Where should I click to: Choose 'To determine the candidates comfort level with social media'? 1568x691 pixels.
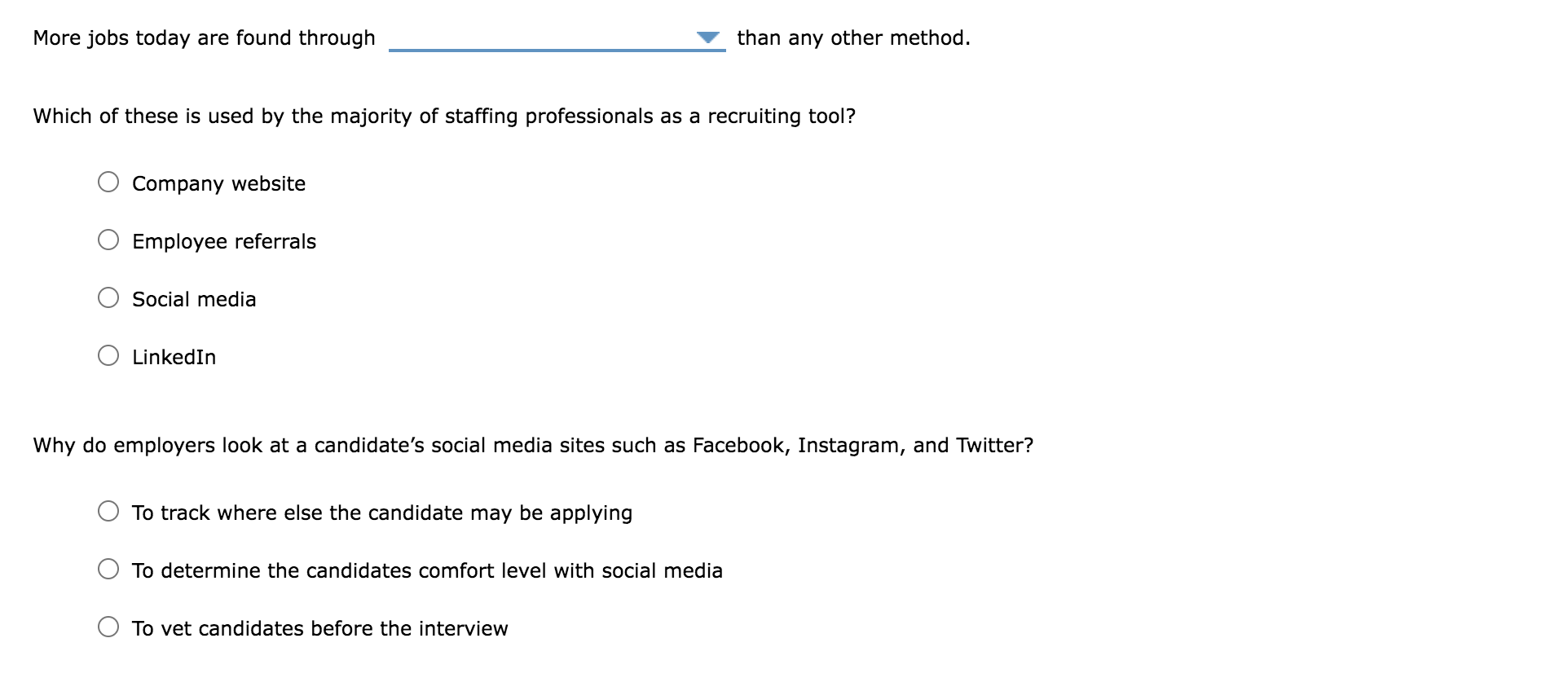(x=108, y=568)
